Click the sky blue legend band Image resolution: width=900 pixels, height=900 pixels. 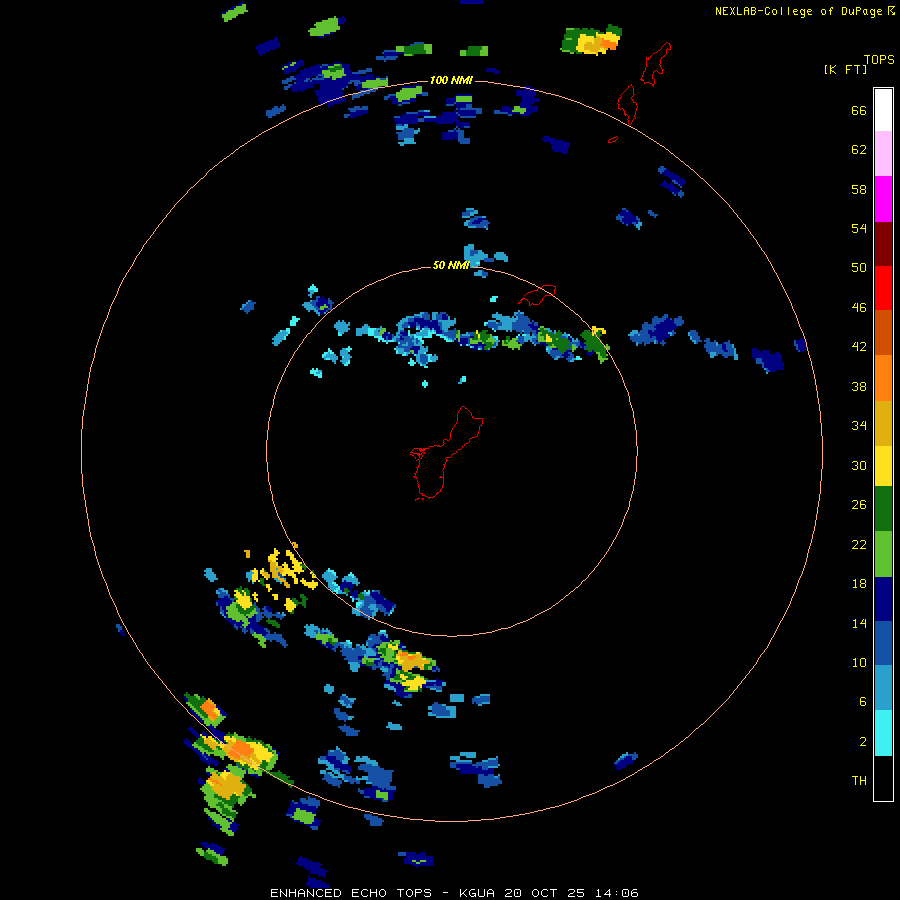tap(883, 688)
